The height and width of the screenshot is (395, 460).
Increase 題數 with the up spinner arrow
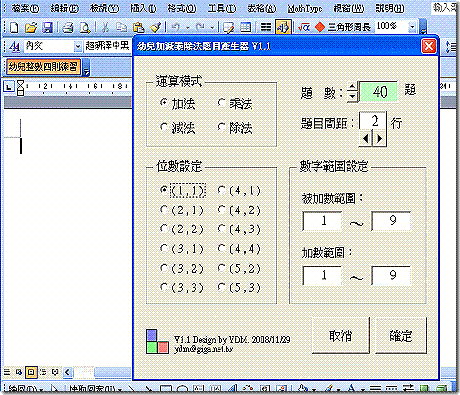(x=352, y=87)
